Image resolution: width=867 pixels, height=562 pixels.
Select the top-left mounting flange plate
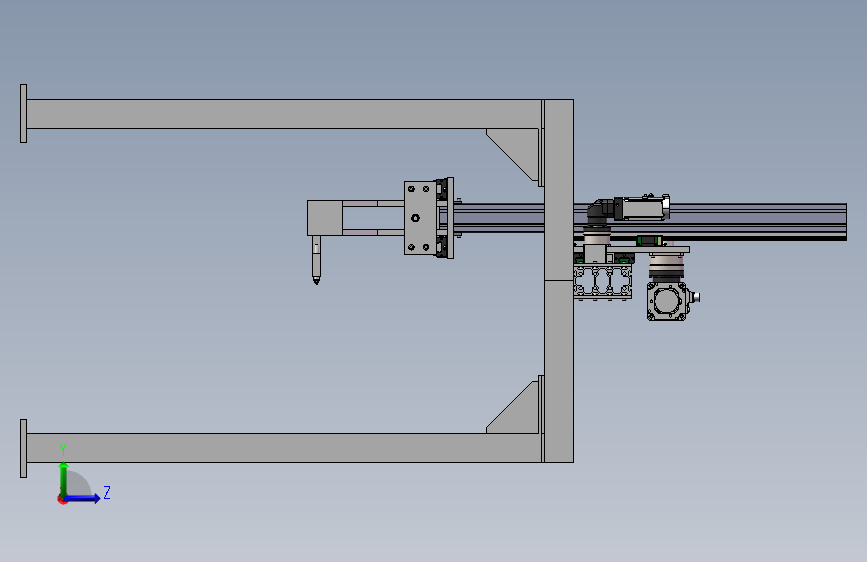pos(23,113)
